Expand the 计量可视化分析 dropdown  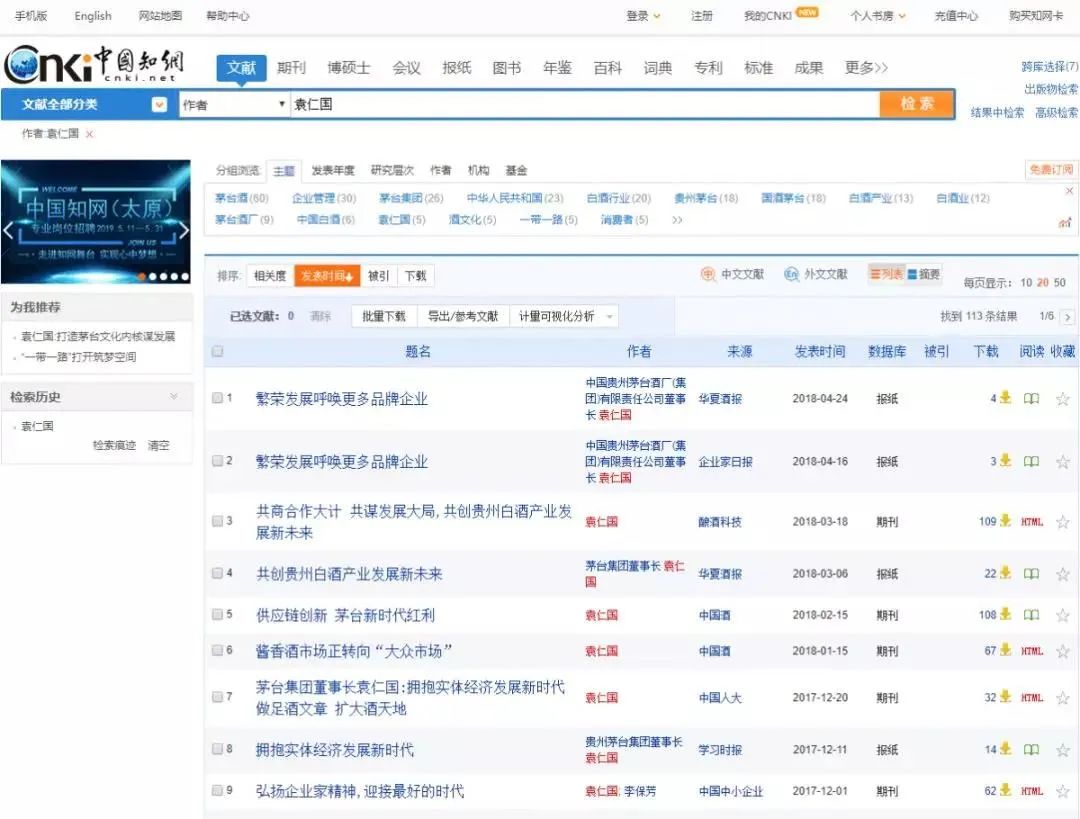click(x=610, y=317)
